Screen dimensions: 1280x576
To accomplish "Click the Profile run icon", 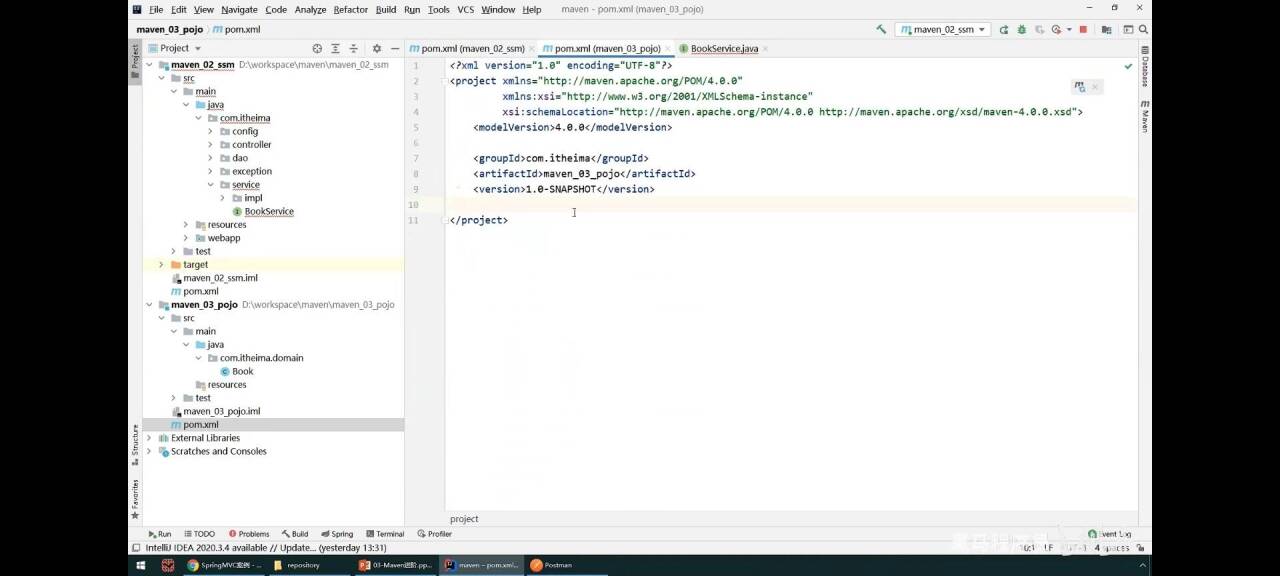I will tap(1057, 29).
